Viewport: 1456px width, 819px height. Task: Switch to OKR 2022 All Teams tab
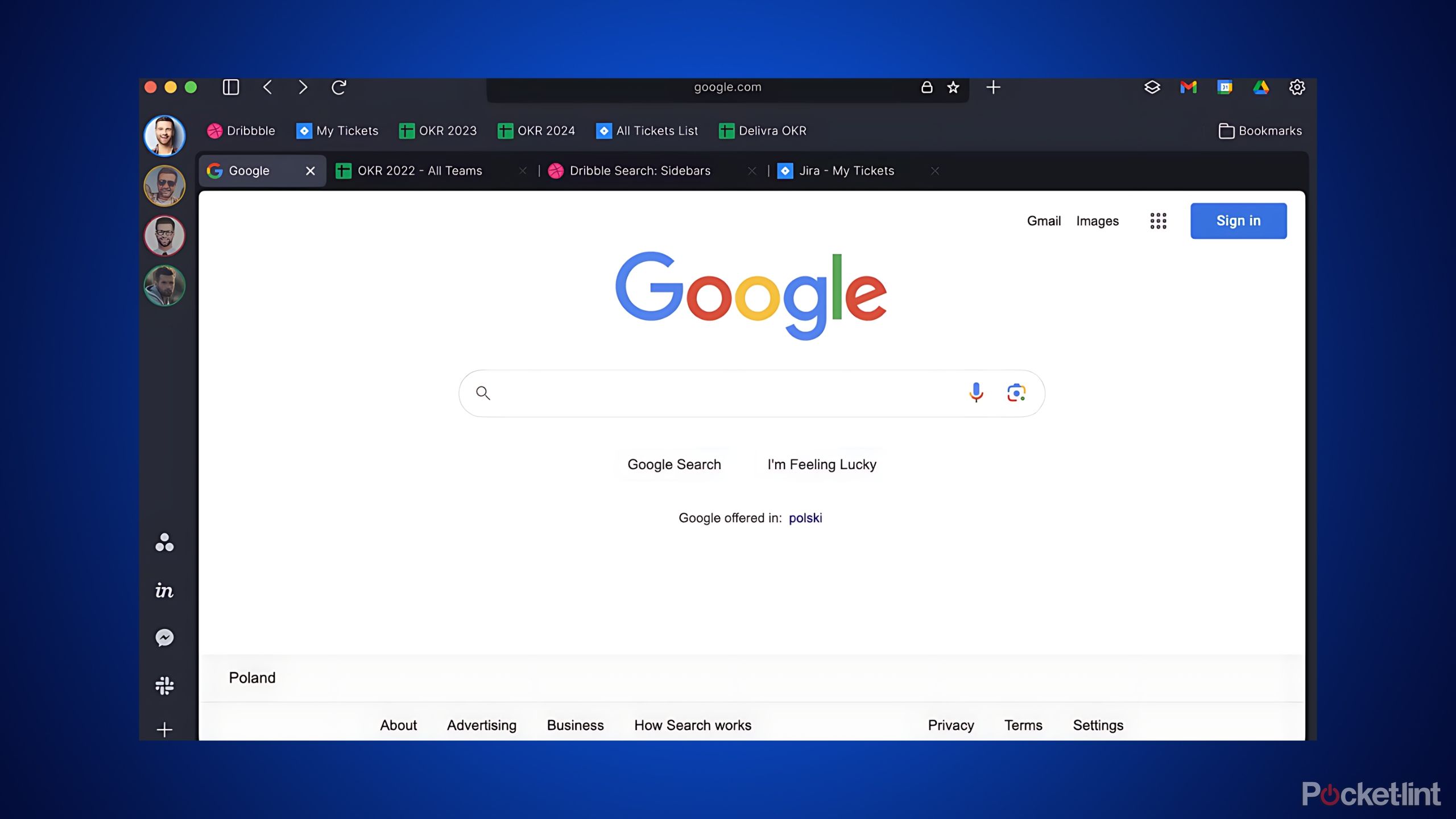pyautogui.click(x=419, y=170)
